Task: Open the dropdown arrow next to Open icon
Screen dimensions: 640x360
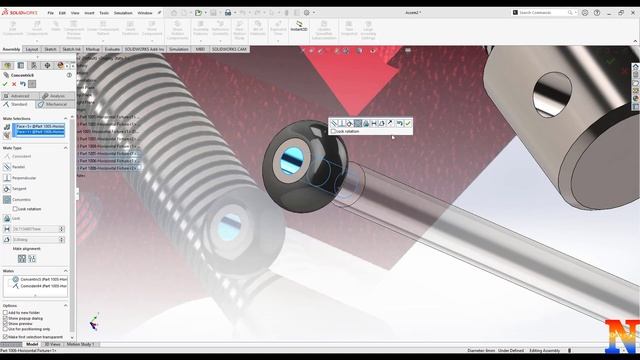Action: click(x=205, y=13)
